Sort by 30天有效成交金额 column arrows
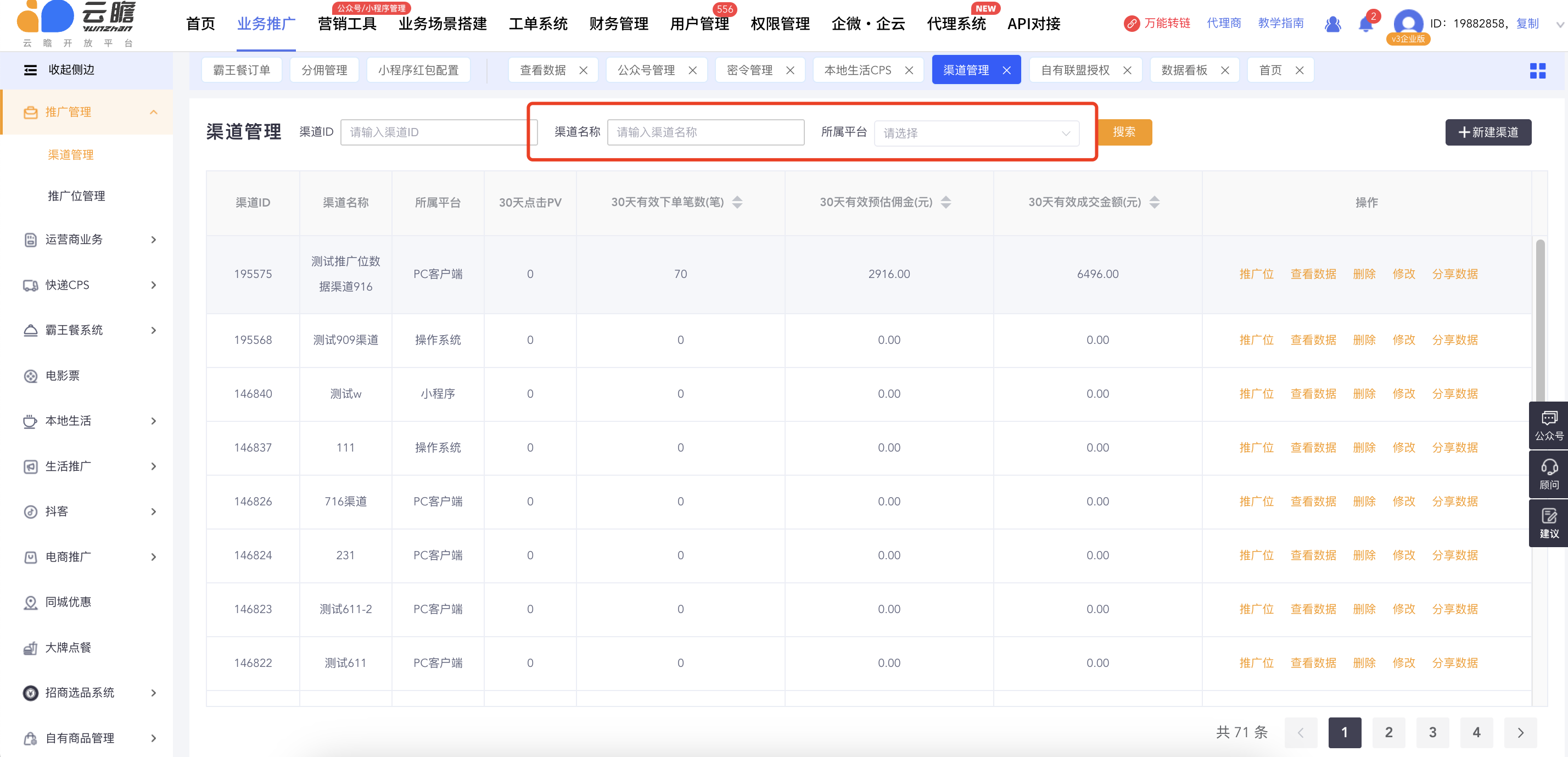Image resolution: width=1568 pixels, height=757 pixels. tap(1154, 202)
